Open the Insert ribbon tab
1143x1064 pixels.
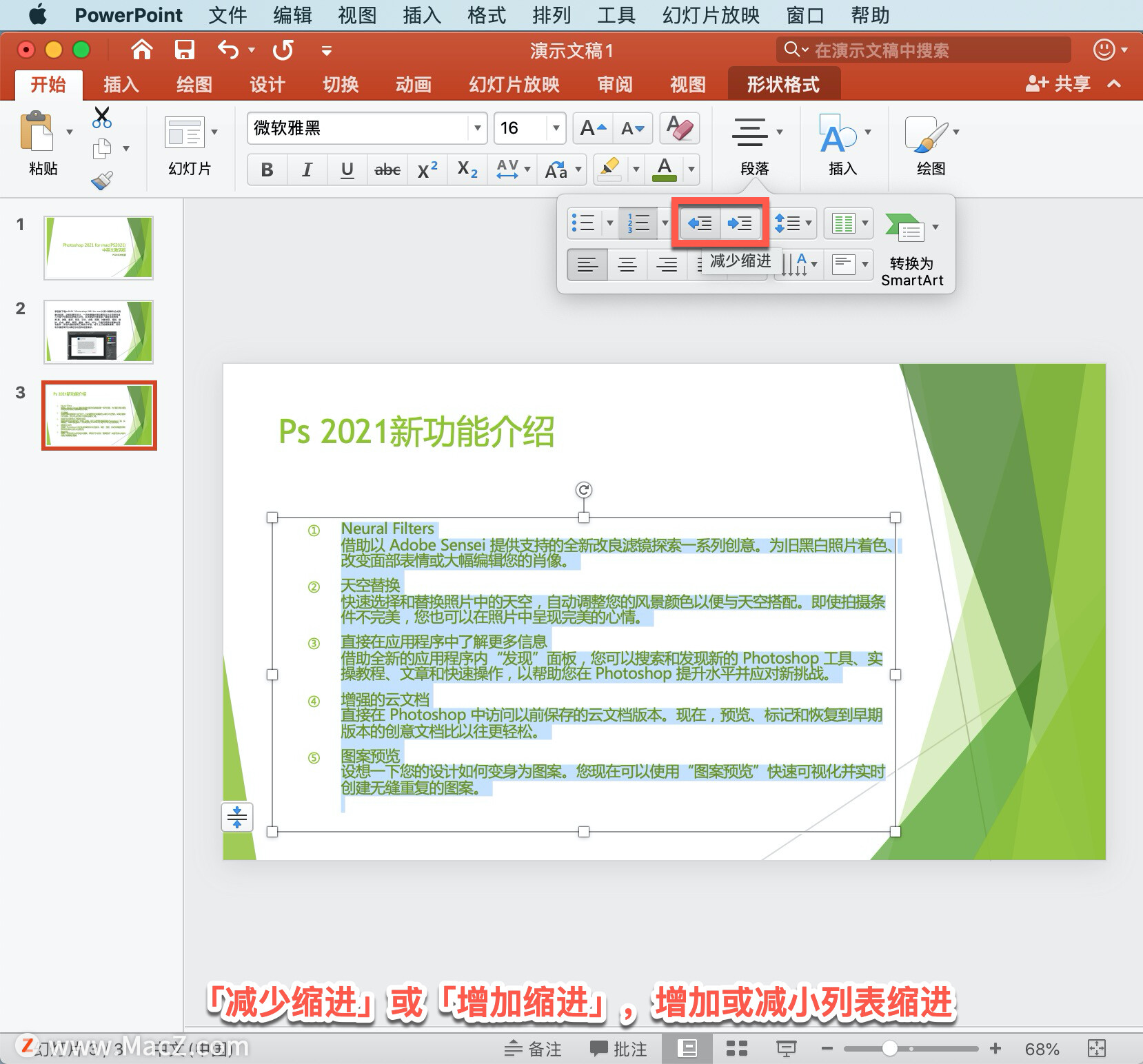[121, 85]
